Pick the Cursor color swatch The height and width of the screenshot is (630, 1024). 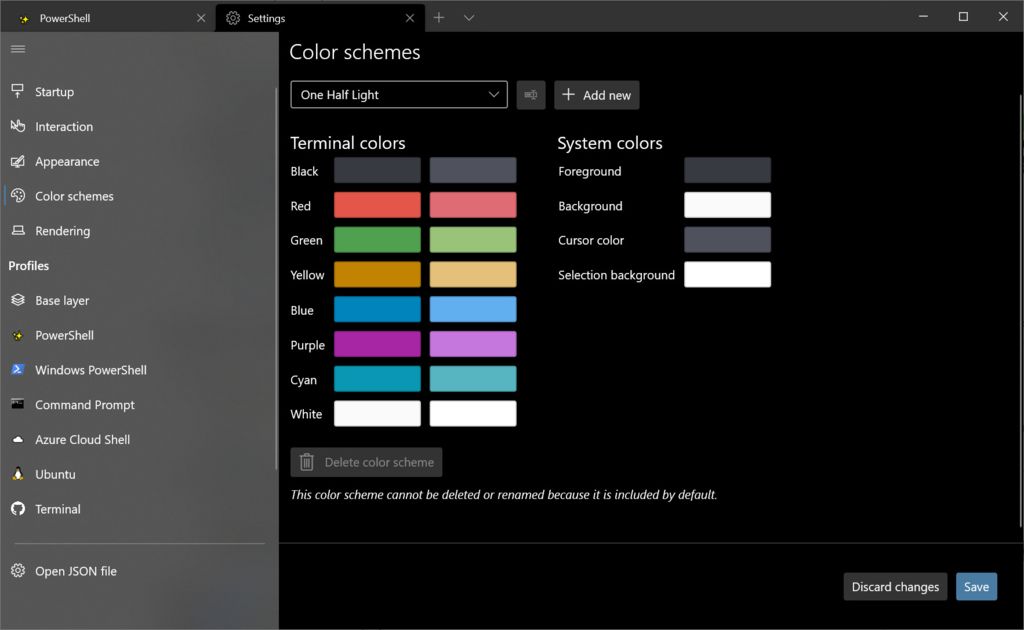pos(728,240)
